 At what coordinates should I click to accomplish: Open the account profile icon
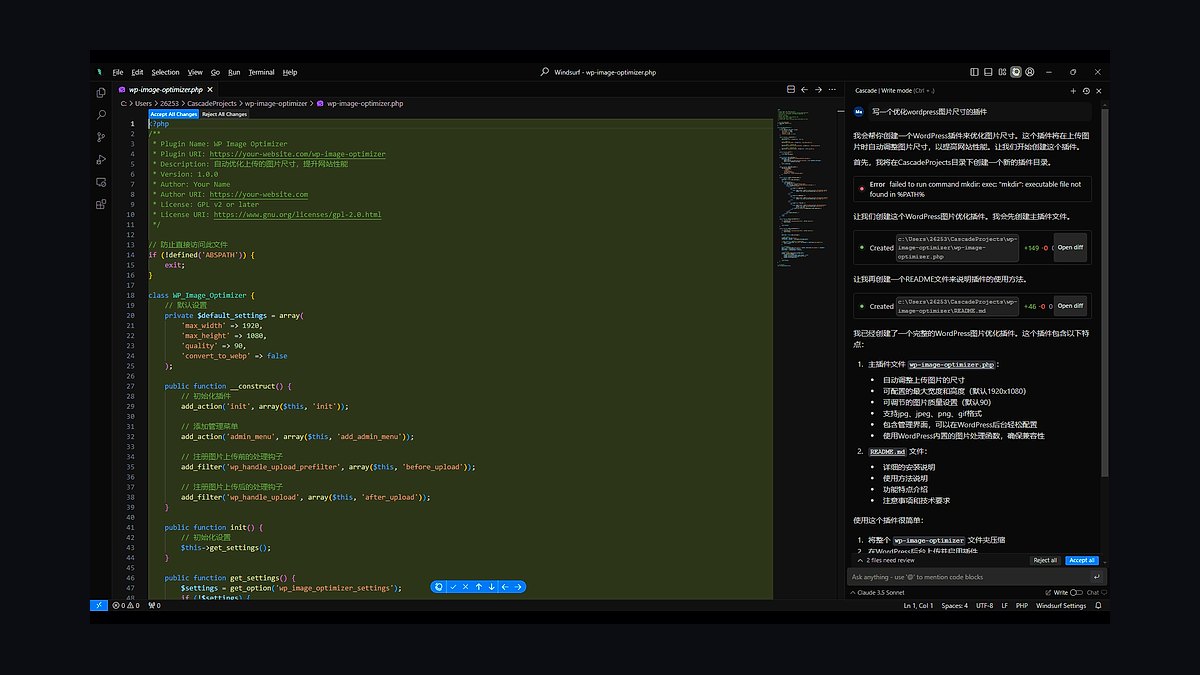(x=1030, y=72)
